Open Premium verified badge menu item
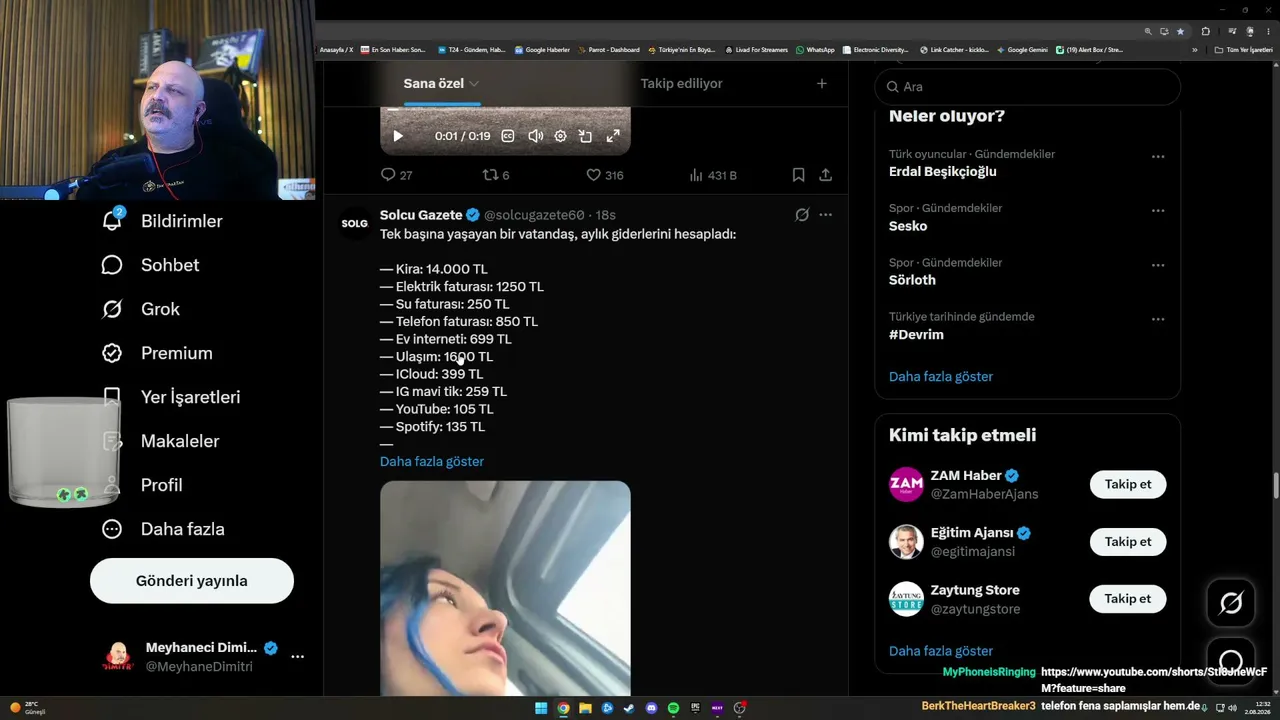1280x720 pixels. tap(157, 353)
